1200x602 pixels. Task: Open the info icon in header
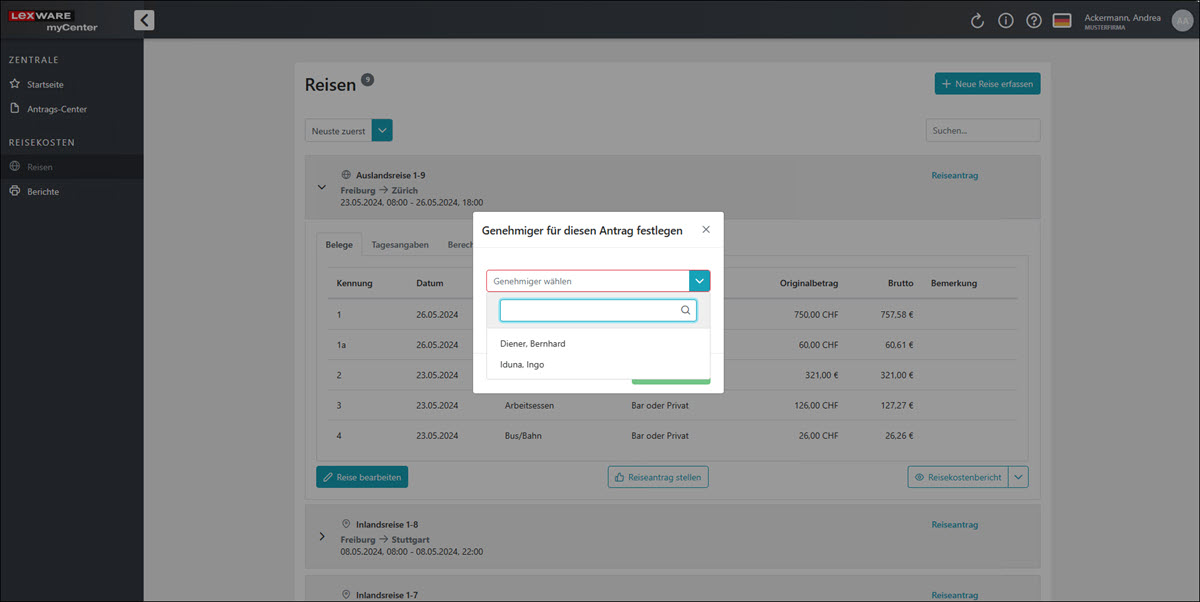tap(1006, 21)
